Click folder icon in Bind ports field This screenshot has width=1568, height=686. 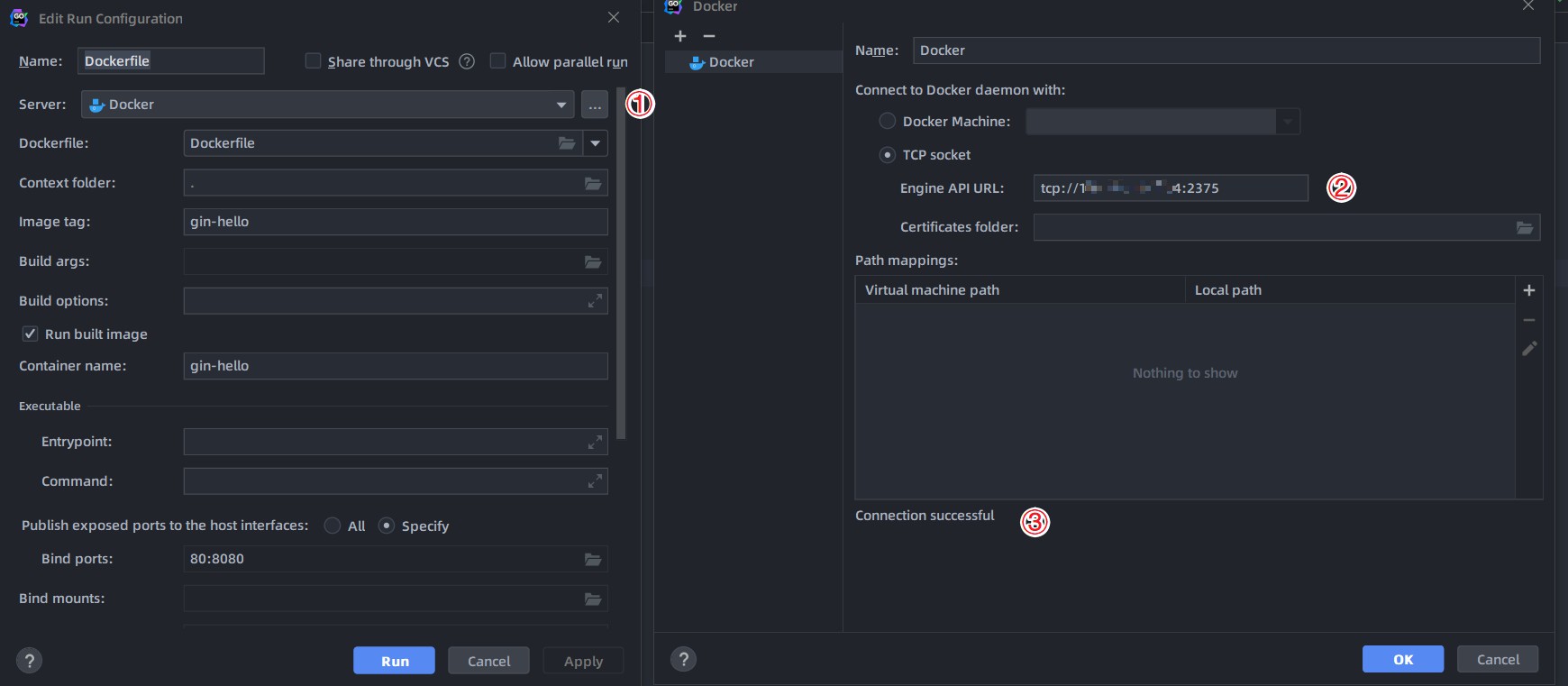point(593,559)
